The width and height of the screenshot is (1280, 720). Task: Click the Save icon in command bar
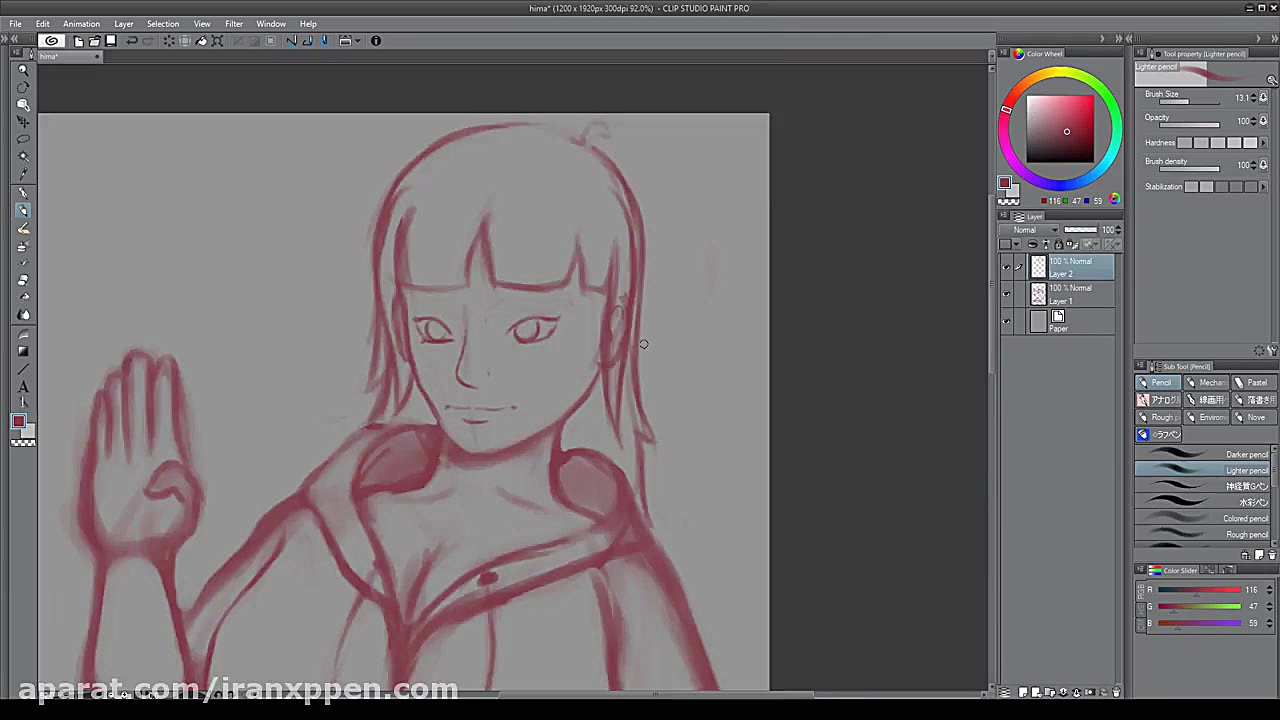pyautogui.click(x=111, y=41)
